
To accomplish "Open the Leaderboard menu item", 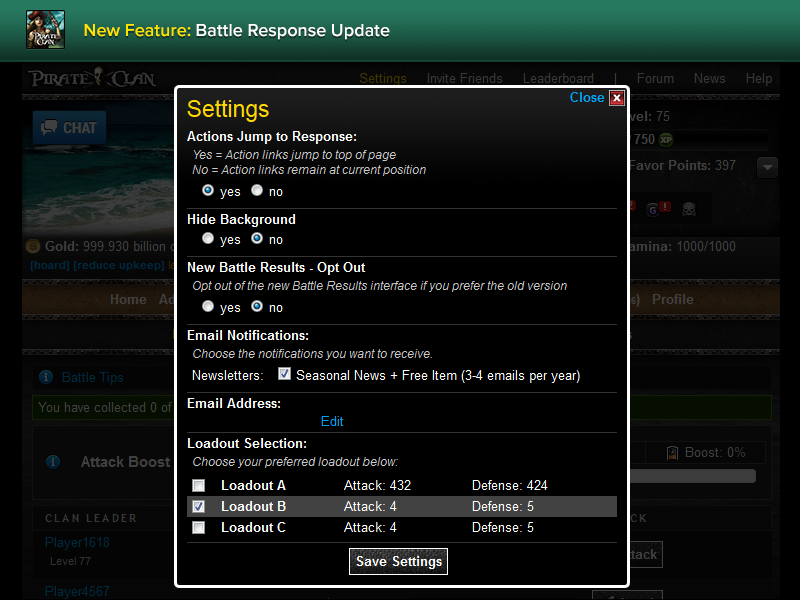I will click(x=558, y=79).
